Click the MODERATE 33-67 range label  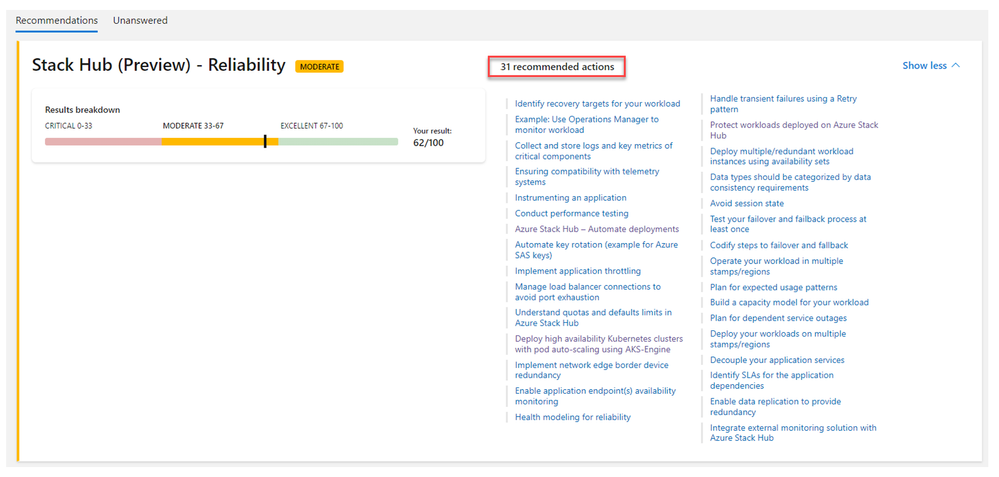[x=193, y=125]
